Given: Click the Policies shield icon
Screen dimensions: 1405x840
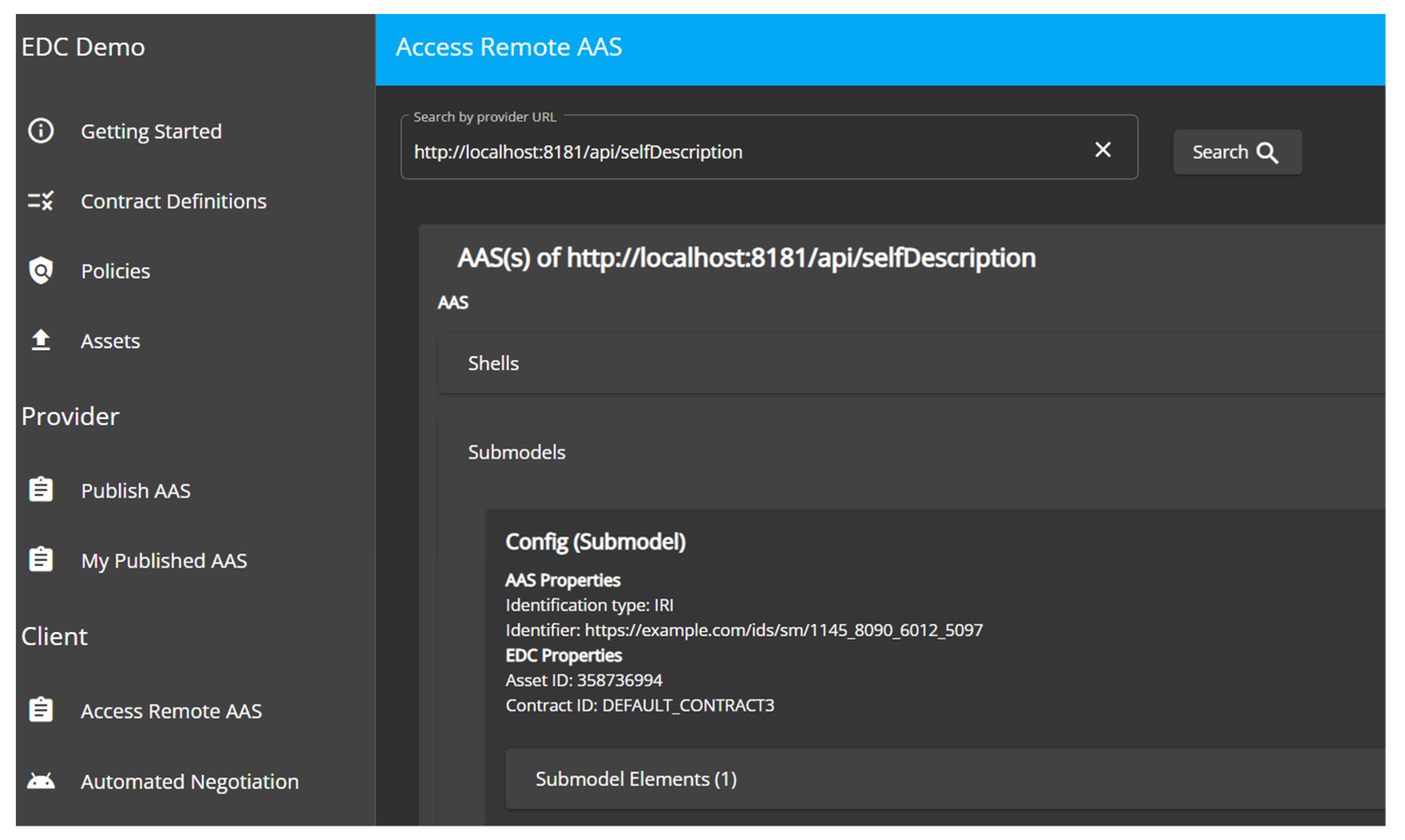Looking at the screenshot, I should [x=41, y=271].
